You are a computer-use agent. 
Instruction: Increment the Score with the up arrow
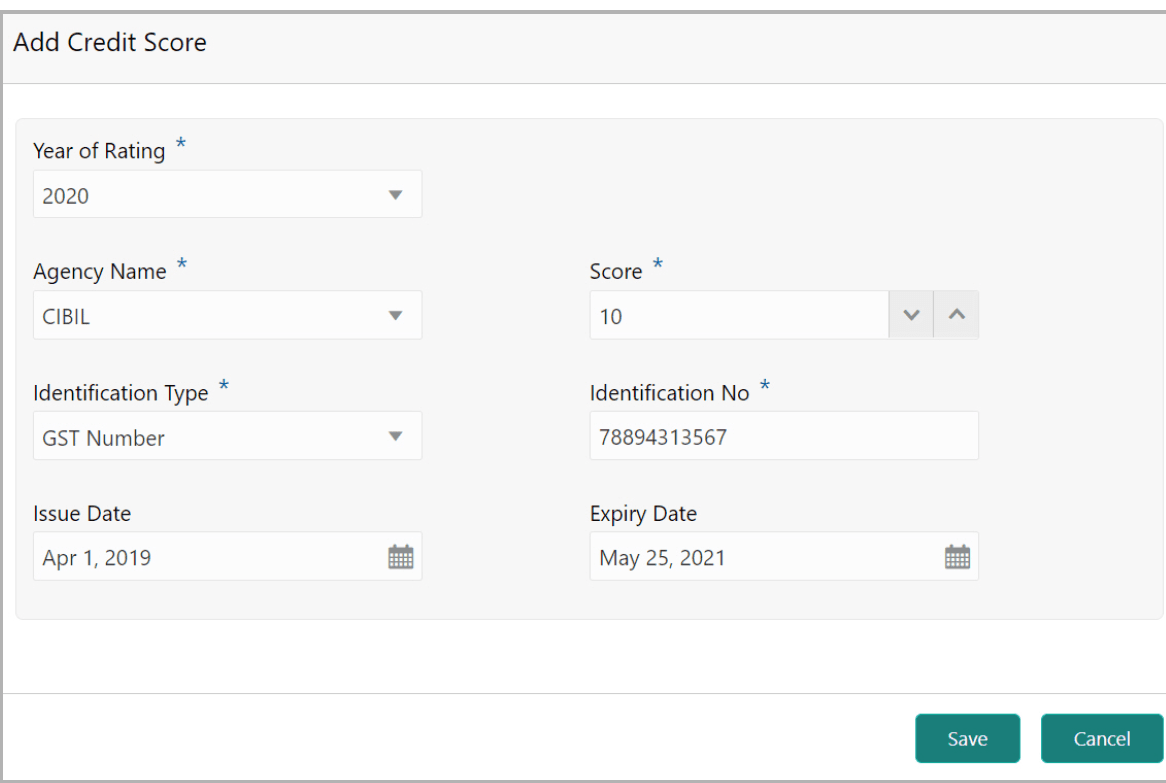956,314
